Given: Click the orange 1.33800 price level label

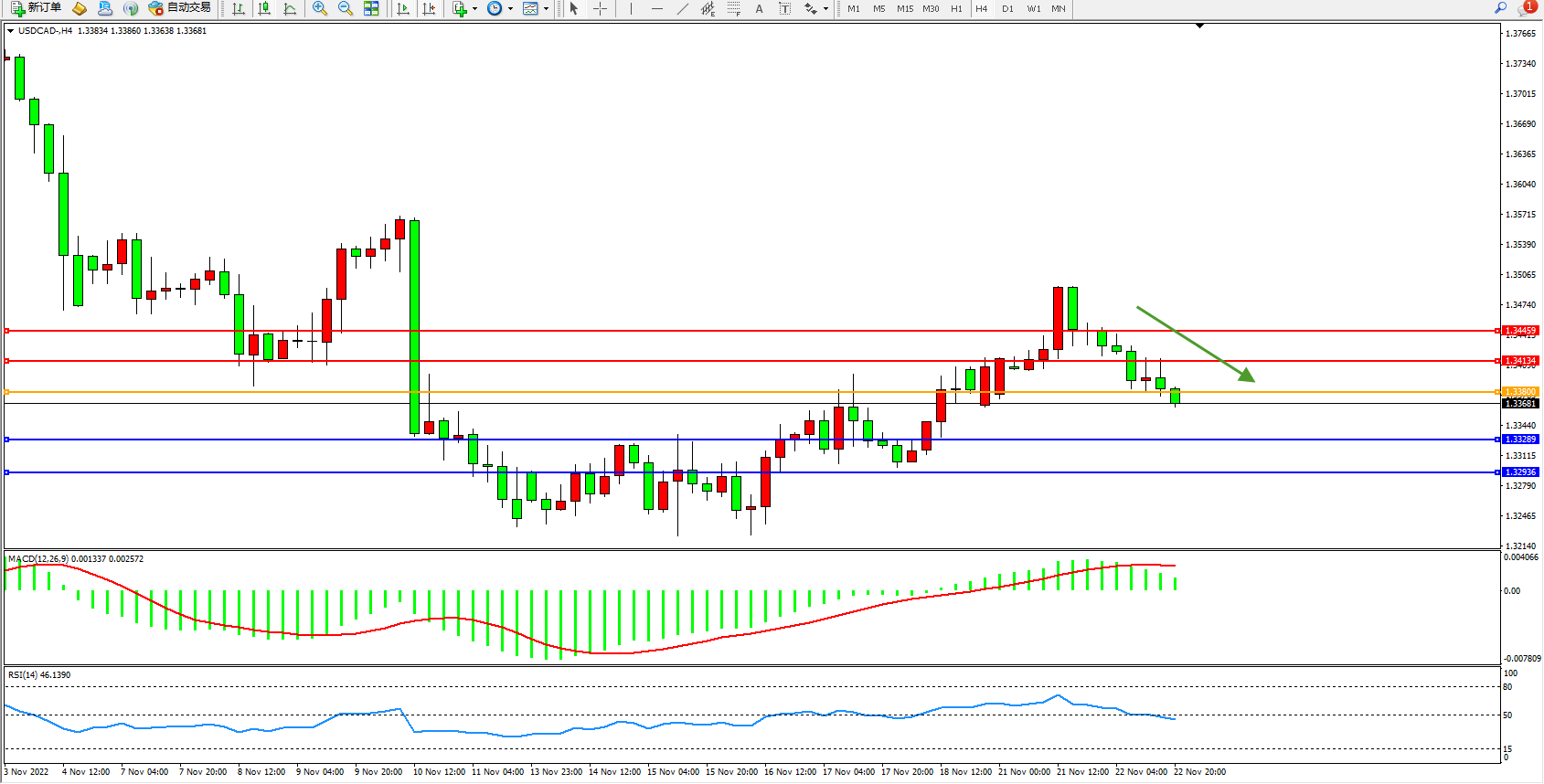Looking at the screenshot, I should 1520,392.
